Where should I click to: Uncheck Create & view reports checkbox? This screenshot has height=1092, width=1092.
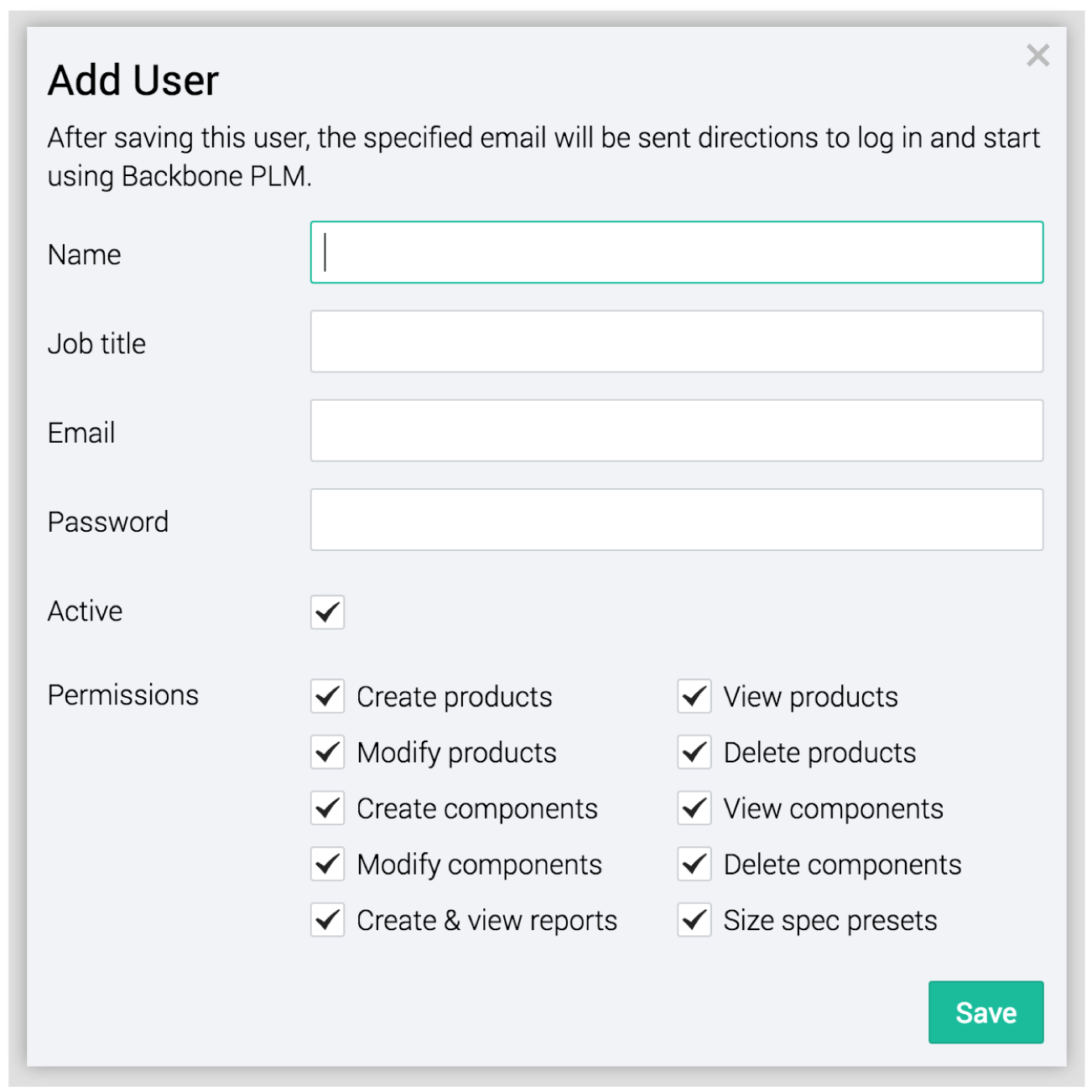pyautogui.click(x=327, y=920)
